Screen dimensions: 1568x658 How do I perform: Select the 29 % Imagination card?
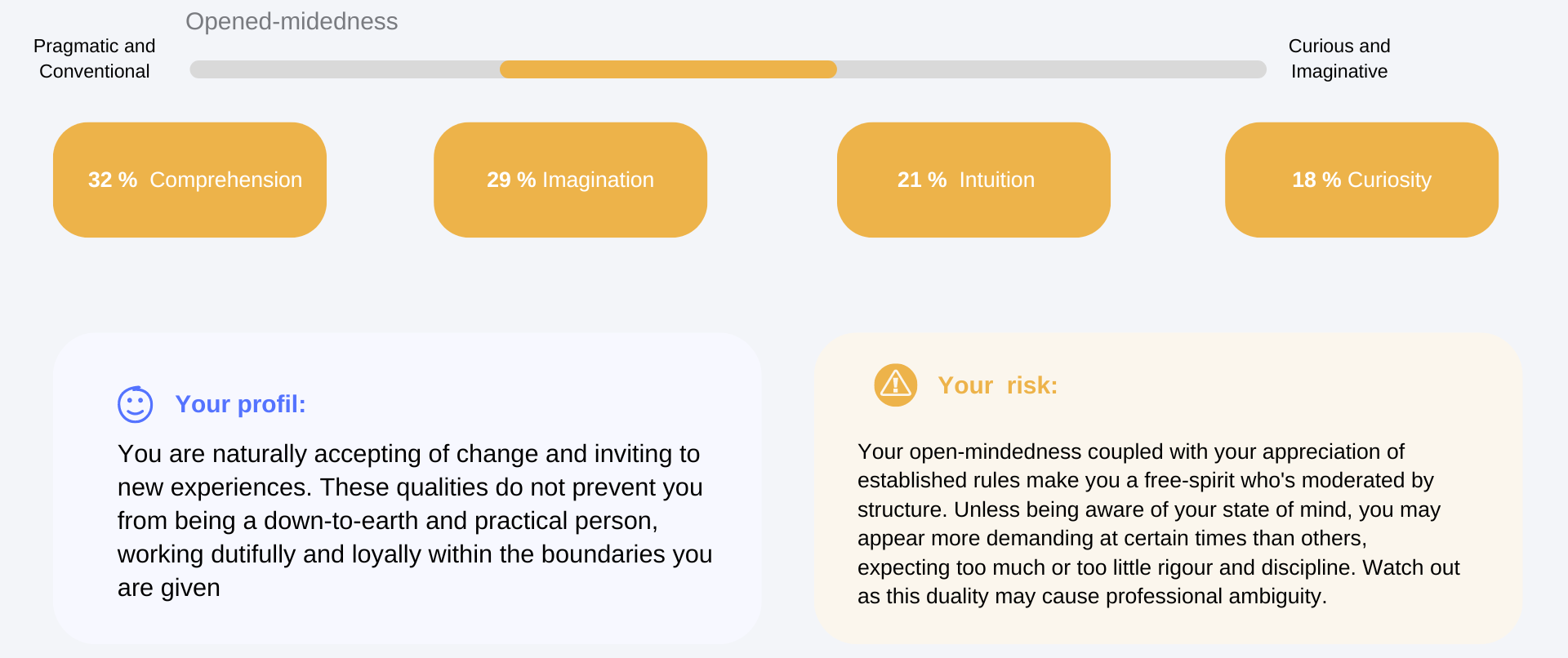570,180
